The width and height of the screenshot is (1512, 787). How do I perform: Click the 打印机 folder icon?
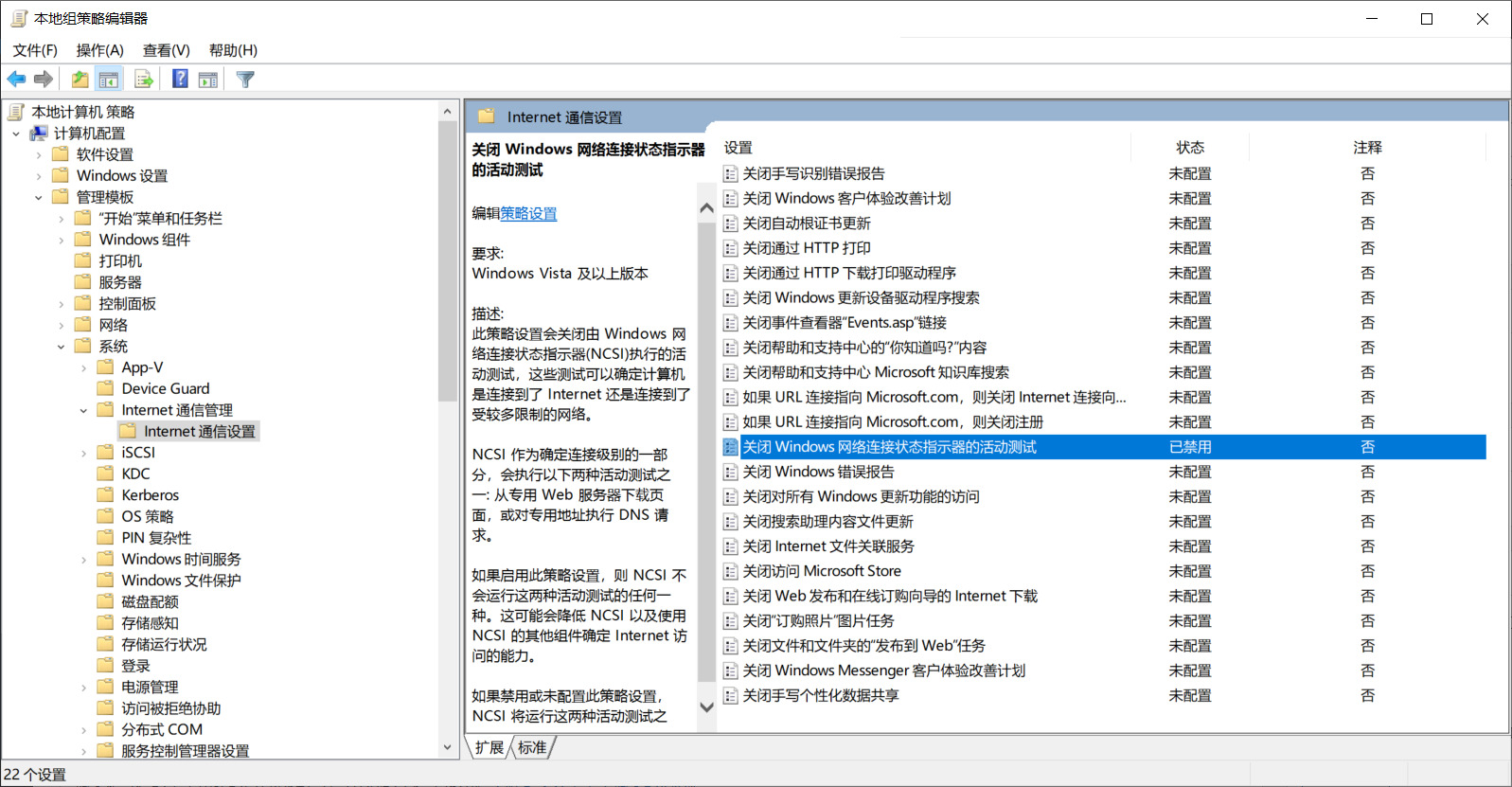[83, 260]
